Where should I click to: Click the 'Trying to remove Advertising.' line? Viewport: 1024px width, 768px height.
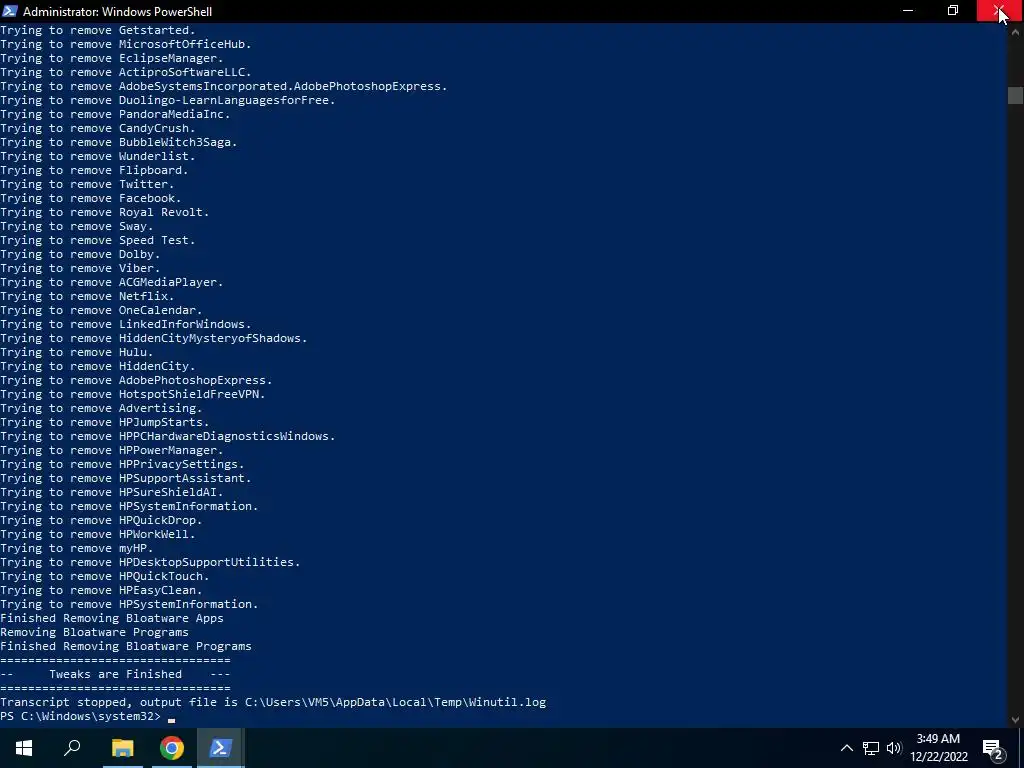101,408
